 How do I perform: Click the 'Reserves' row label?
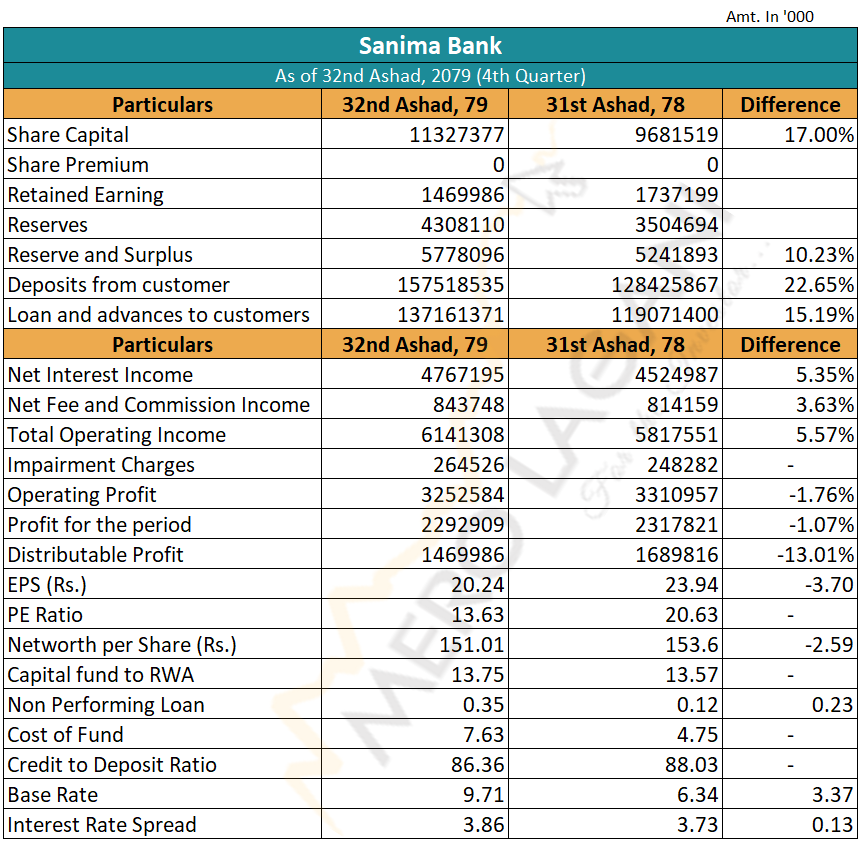click(48, 225)
